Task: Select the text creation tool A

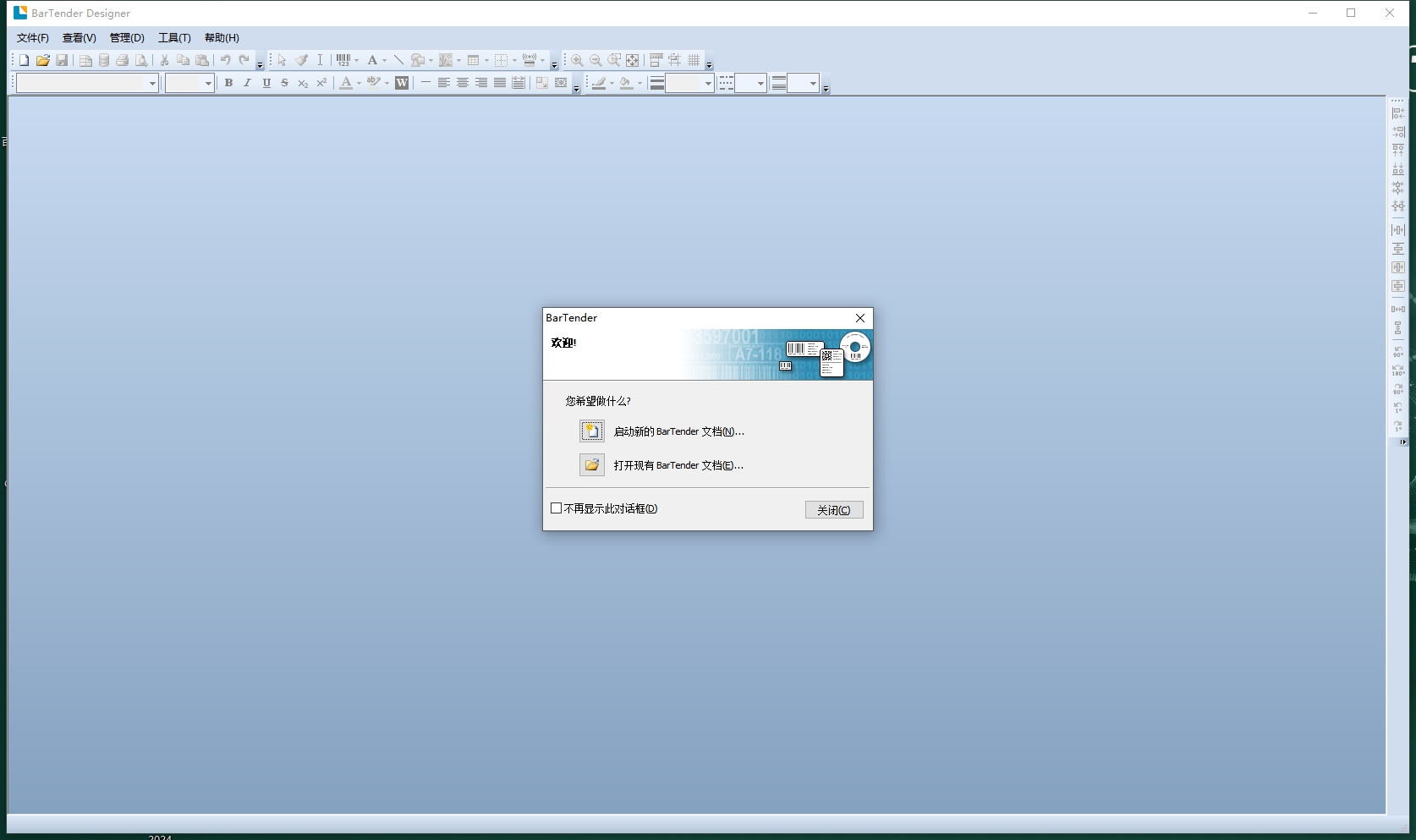Action: (x=372, y=60)
